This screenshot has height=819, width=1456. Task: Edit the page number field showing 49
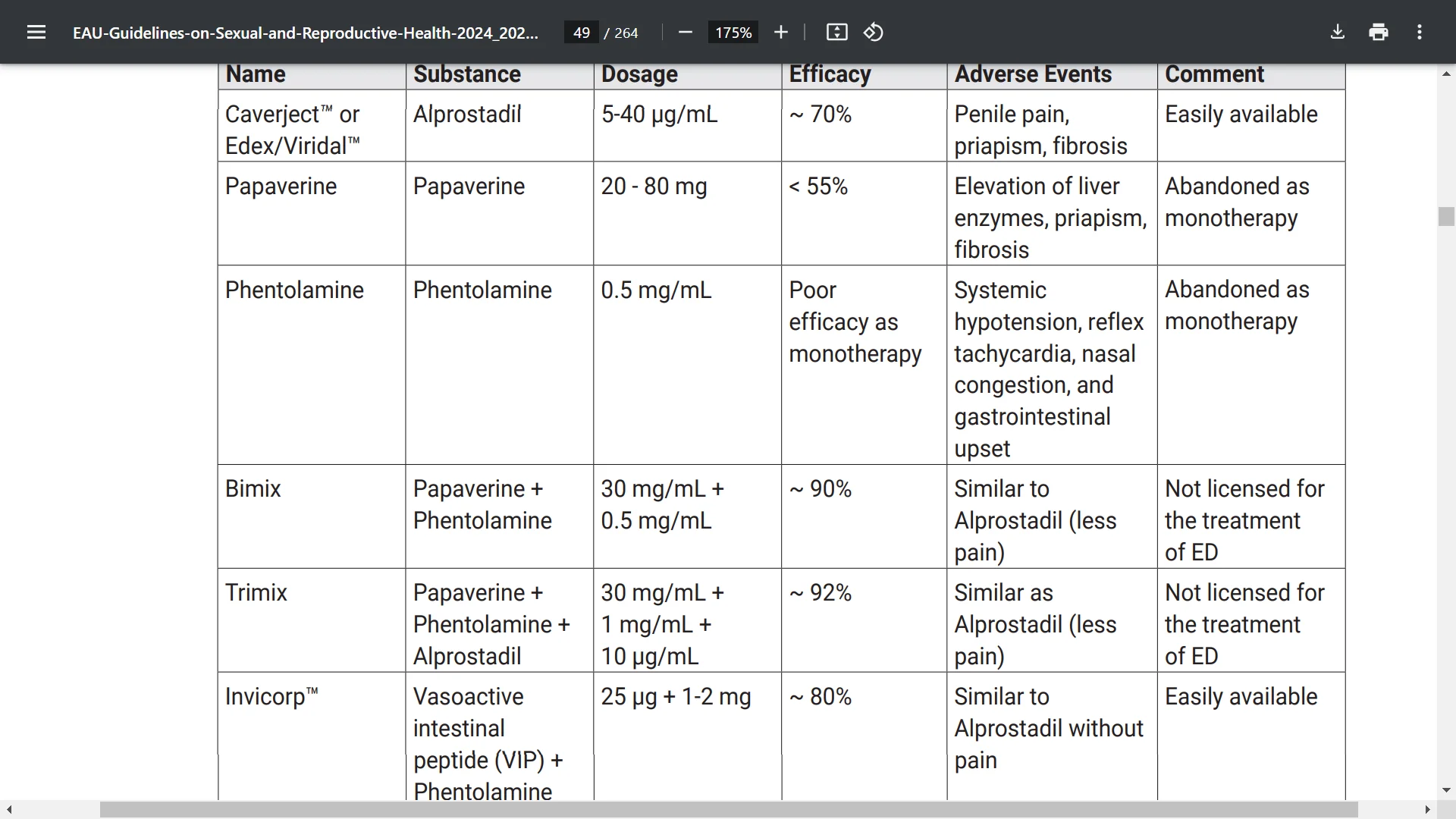pyautogui.click(x=582, y=33)
